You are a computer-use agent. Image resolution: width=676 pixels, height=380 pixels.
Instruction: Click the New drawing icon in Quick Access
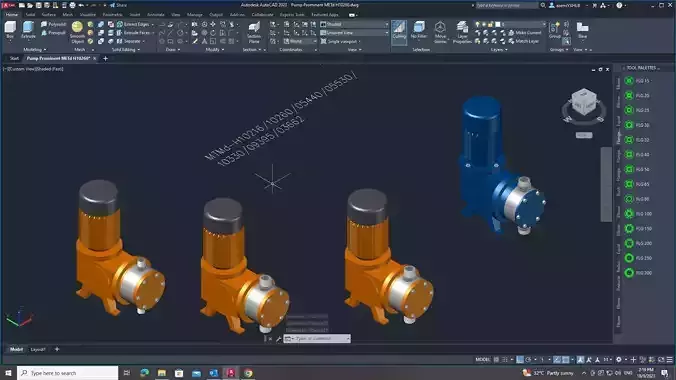[22, 5]
